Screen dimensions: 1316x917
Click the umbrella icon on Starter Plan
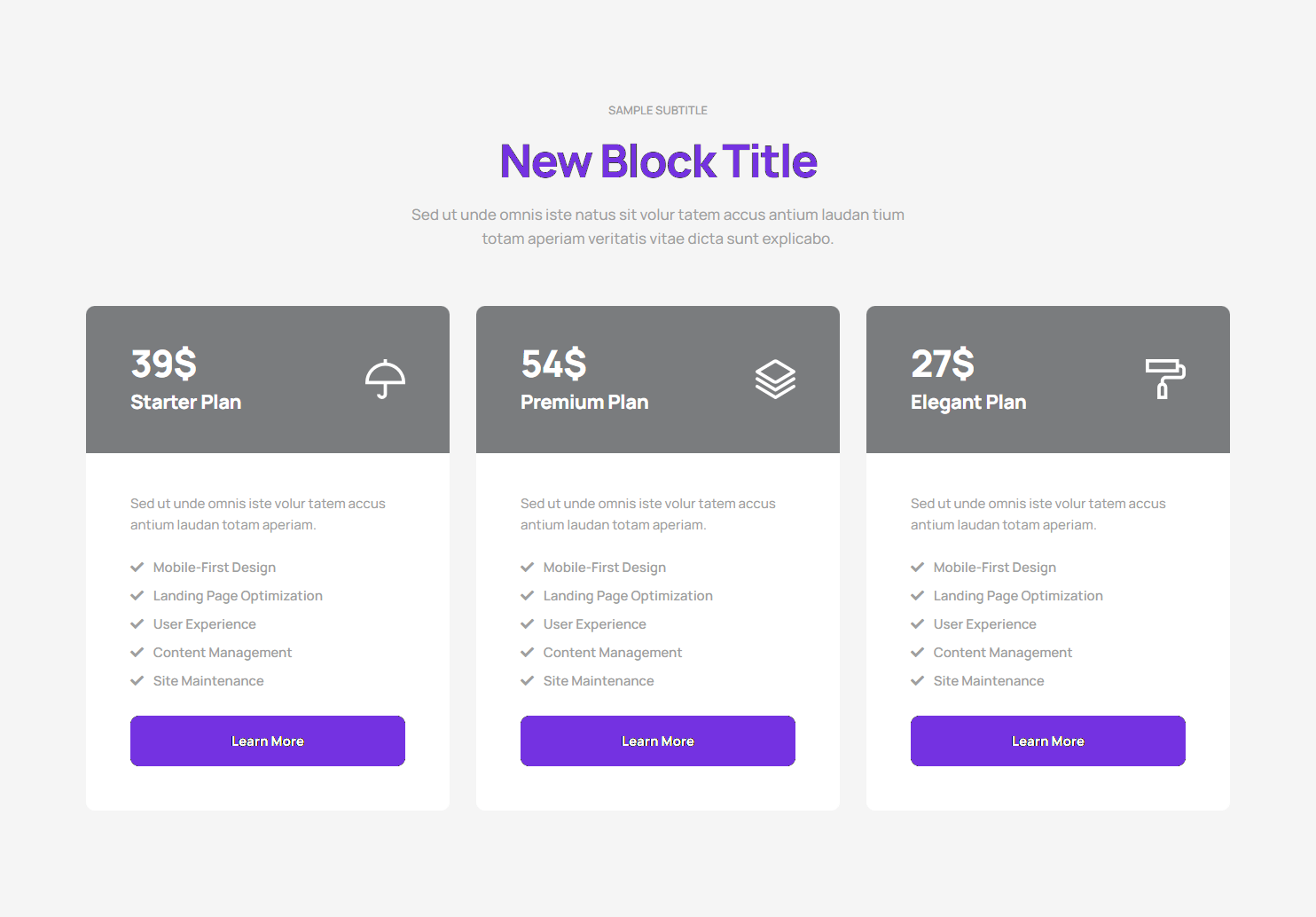(385, 379)
